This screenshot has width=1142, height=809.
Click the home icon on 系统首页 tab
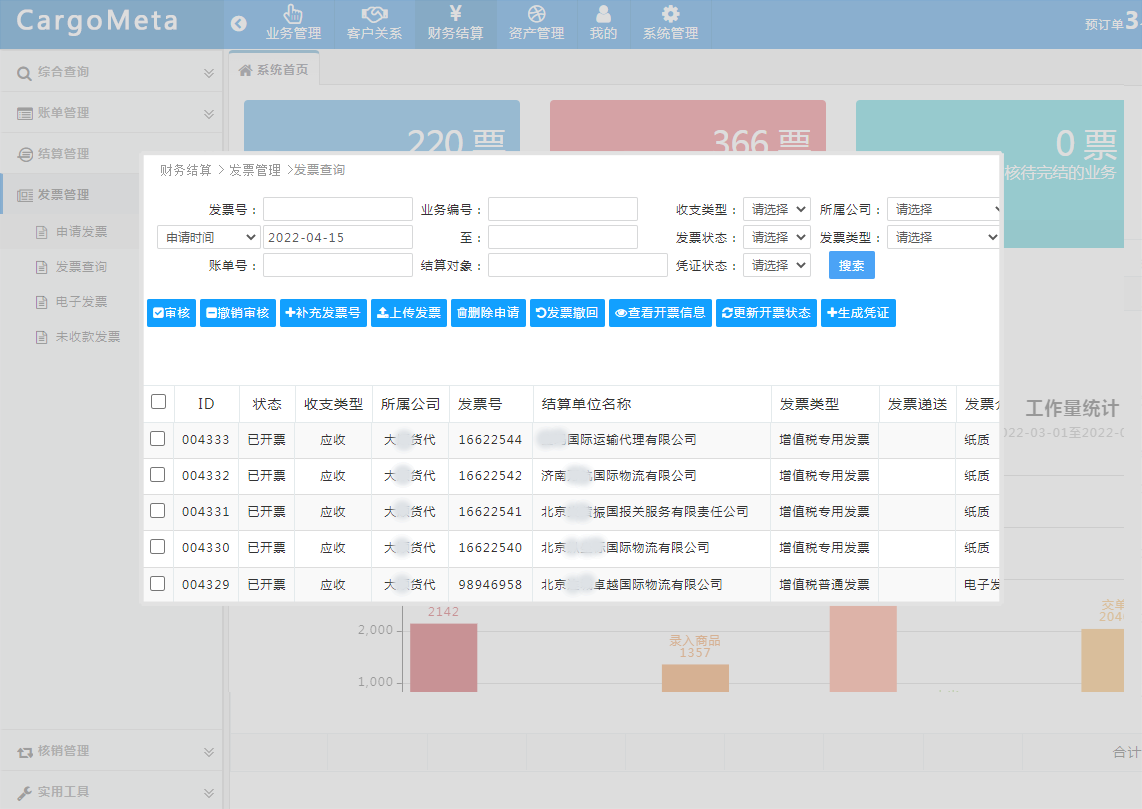pos(245,70)
